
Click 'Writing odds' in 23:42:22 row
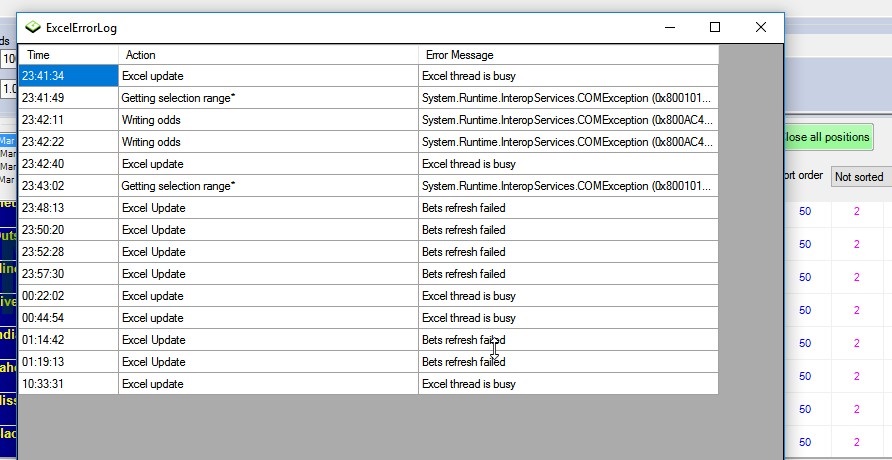pos(151,142)
